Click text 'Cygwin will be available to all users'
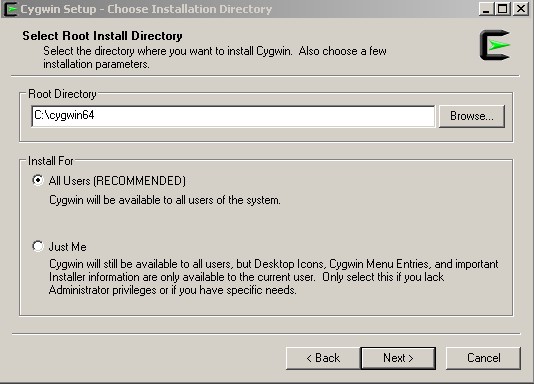 (165, 200)
